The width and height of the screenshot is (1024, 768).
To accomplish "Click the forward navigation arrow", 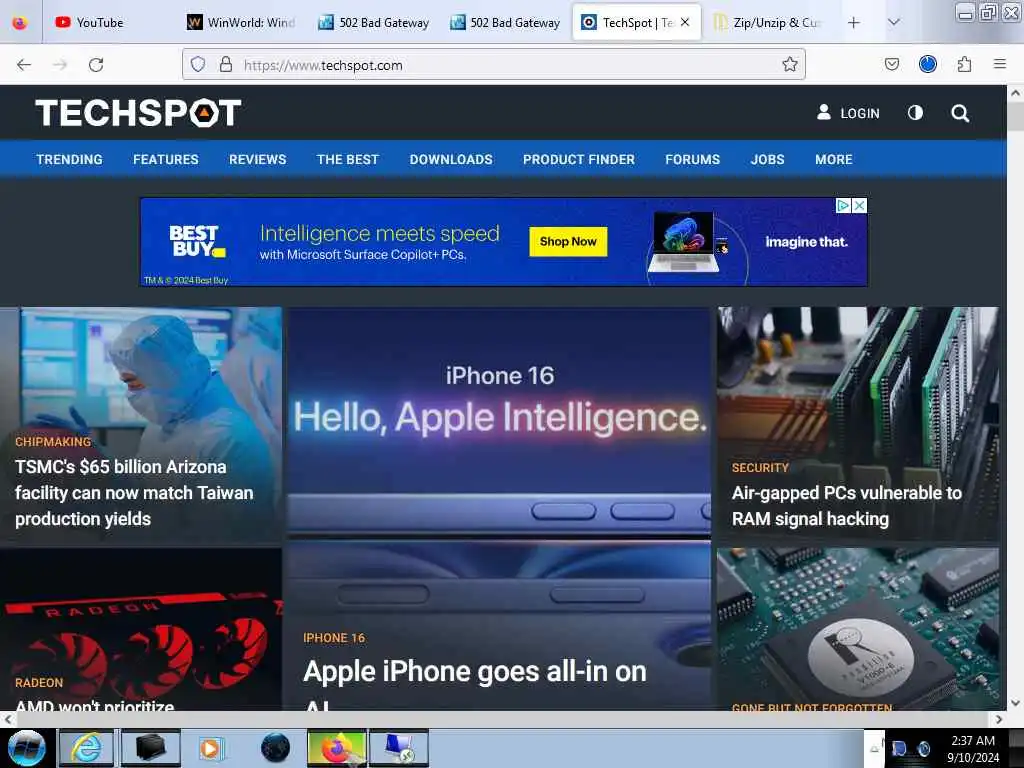I will [x=60, y=65].
